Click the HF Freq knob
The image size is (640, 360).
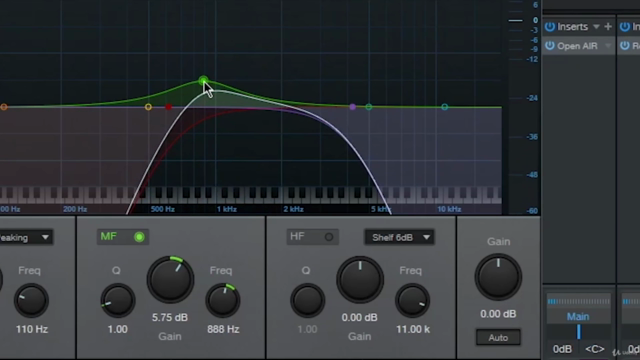point(412,301)
